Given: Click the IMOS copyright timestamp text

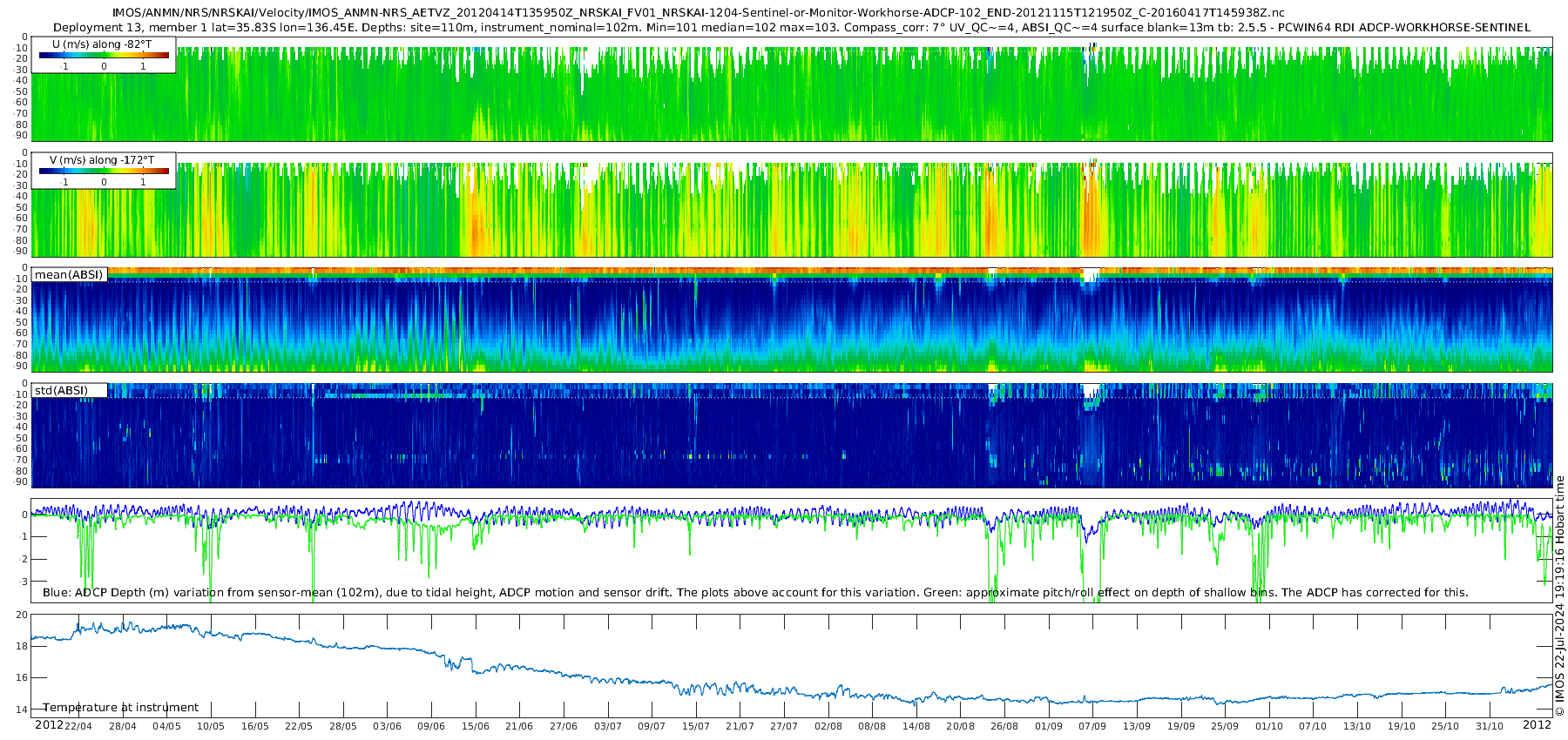Looking at the screenshot, I should [x=1559, y=595].
